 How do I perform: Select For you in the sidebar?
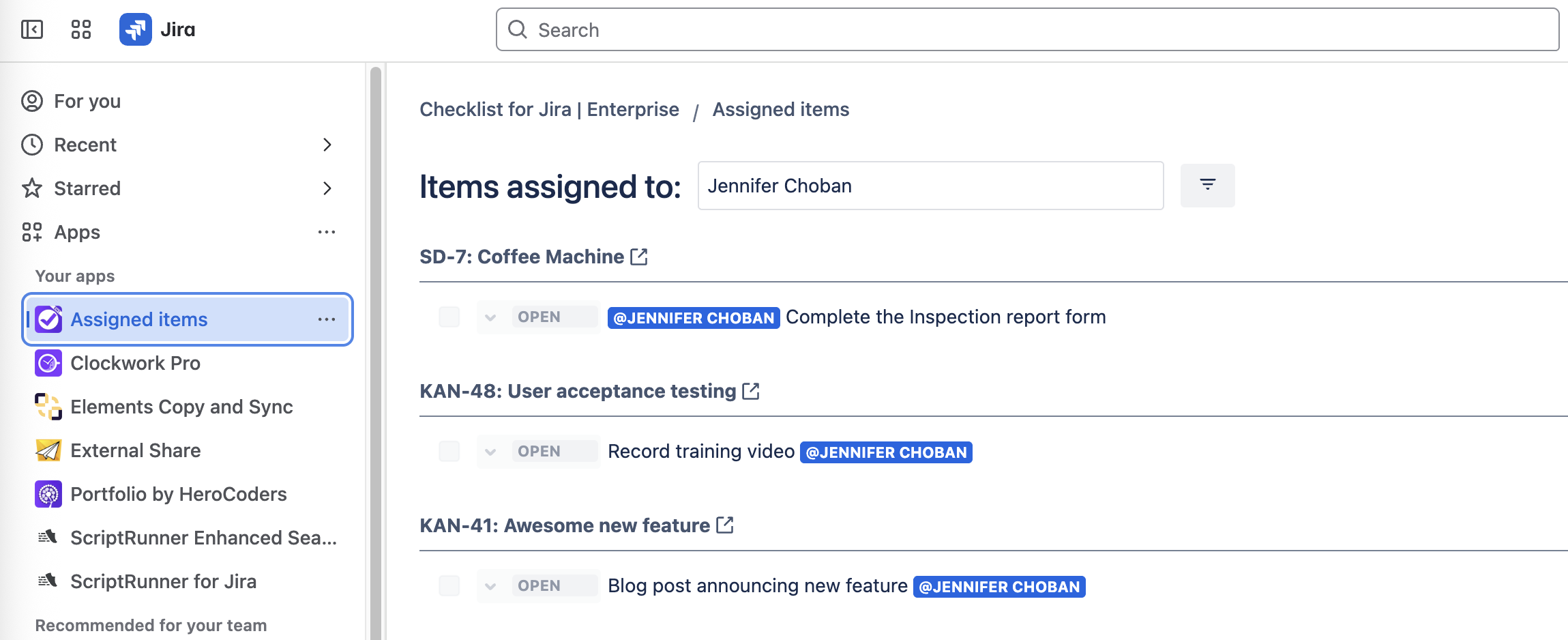click(x=87, y=101)
